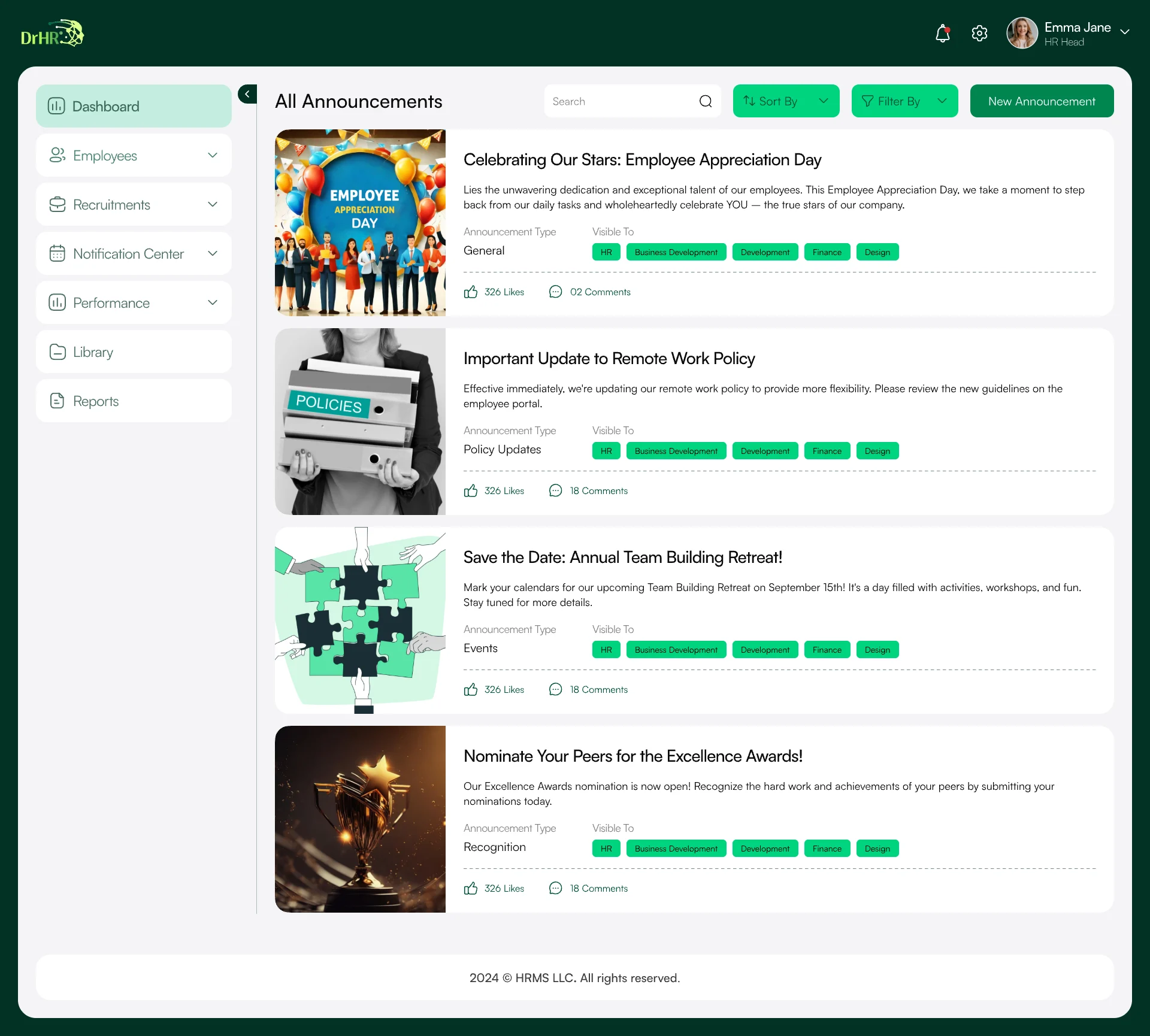Like the Employee Appreciation Day announcement
This screenshot has width=1150, height=1036.
(x=471, y=292)
